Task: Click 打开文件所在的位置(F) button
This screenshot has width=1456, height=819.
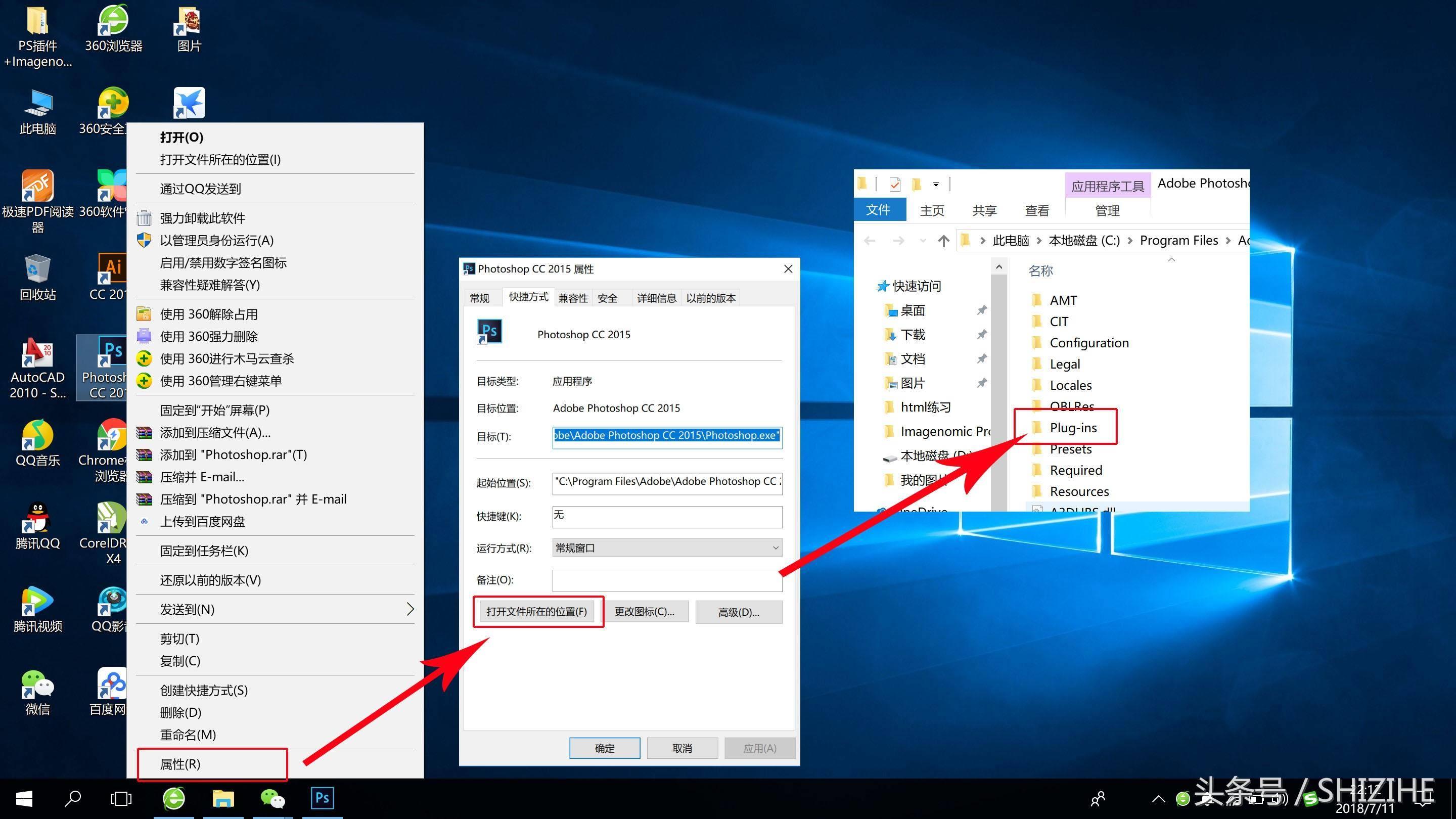Action: click(536, 612)
